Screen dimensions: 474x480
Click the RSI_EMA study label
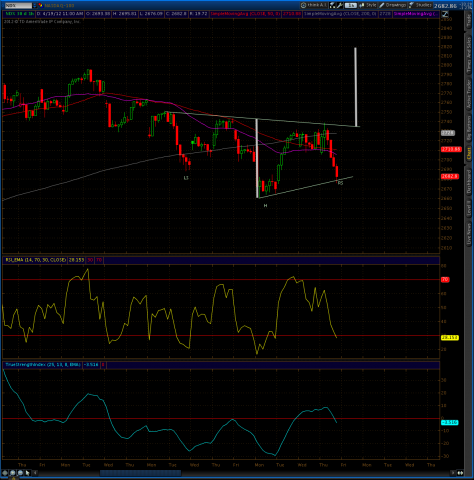[x=35, y=260]
